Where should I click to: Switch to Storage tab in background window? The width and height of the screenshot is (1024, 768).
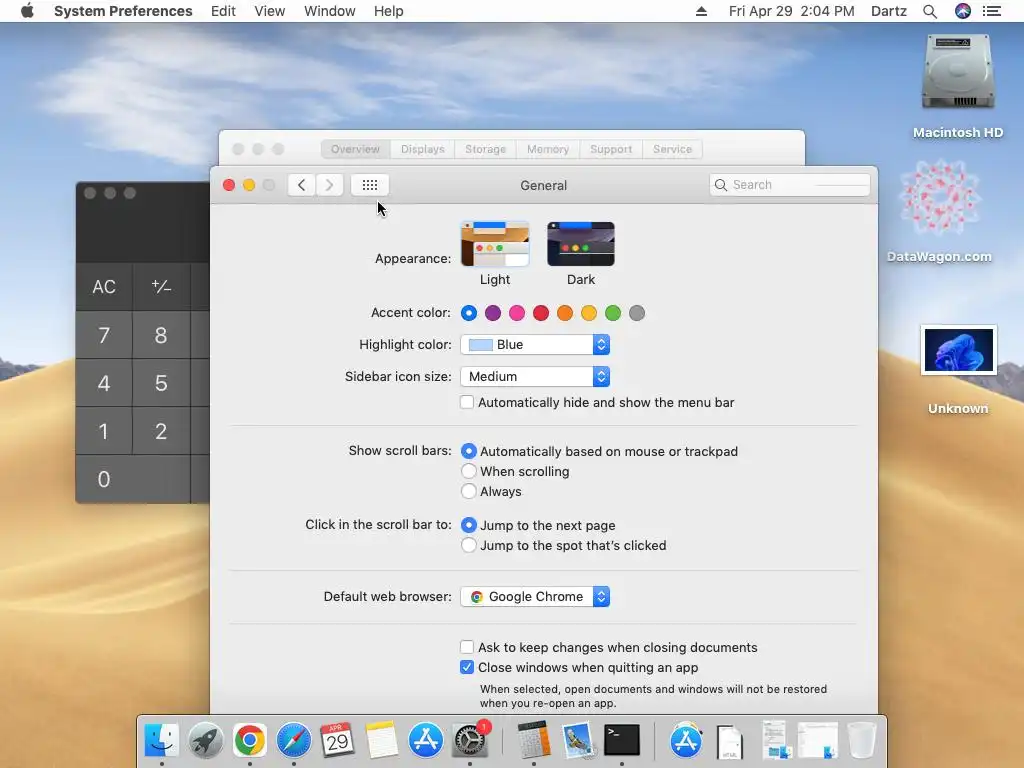[485, 149]
